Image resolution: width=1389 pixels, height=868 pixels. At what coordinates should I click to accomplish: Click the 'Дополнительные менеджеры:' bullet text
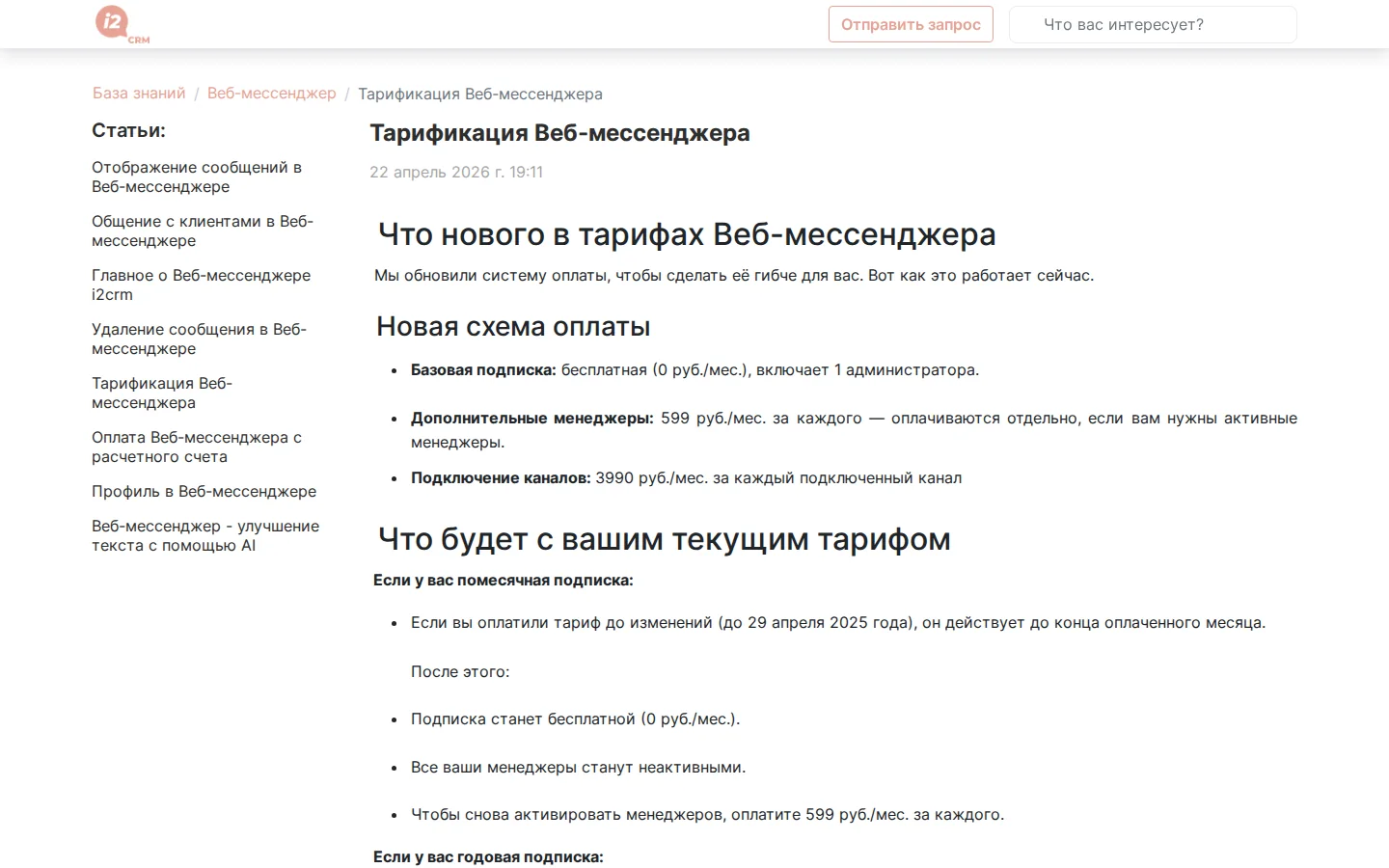(x=532, y=418)
